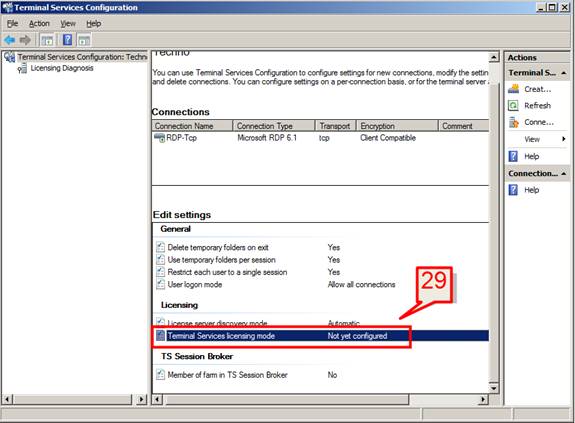The height and width of the screenshot is (423, 575).
Task: Click the Forward arrow toolbar icon
Action: point(25,40)
